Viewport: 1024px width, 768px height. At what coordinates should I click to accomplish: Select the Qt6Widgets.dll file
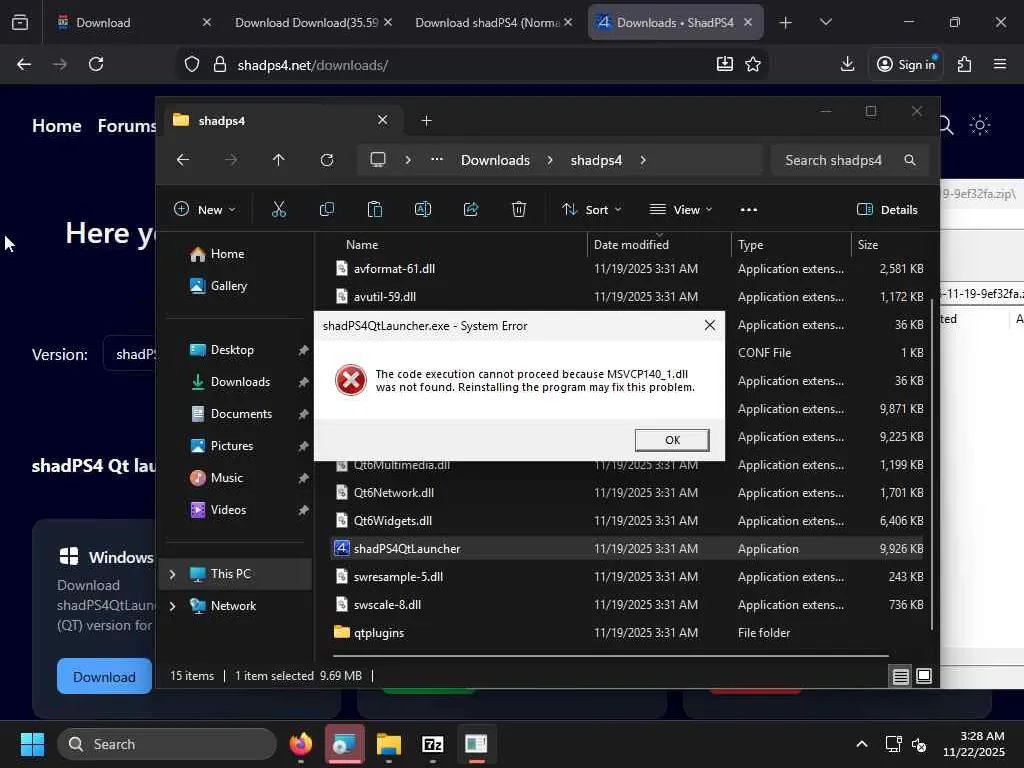392,521
